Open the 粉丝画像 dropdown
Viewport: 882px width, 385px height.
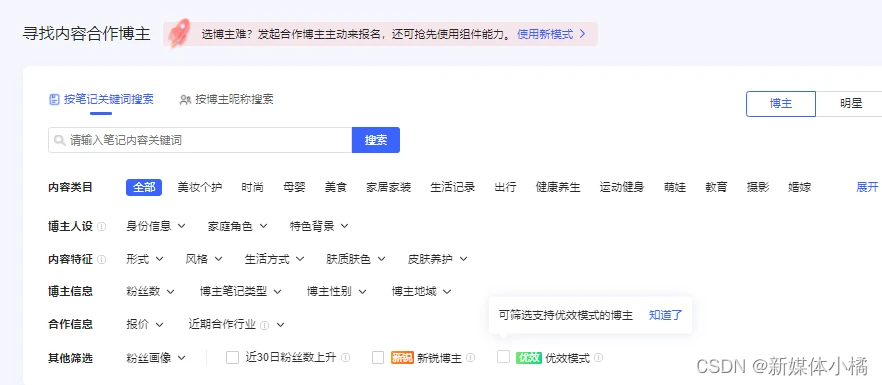pos(156,357)
